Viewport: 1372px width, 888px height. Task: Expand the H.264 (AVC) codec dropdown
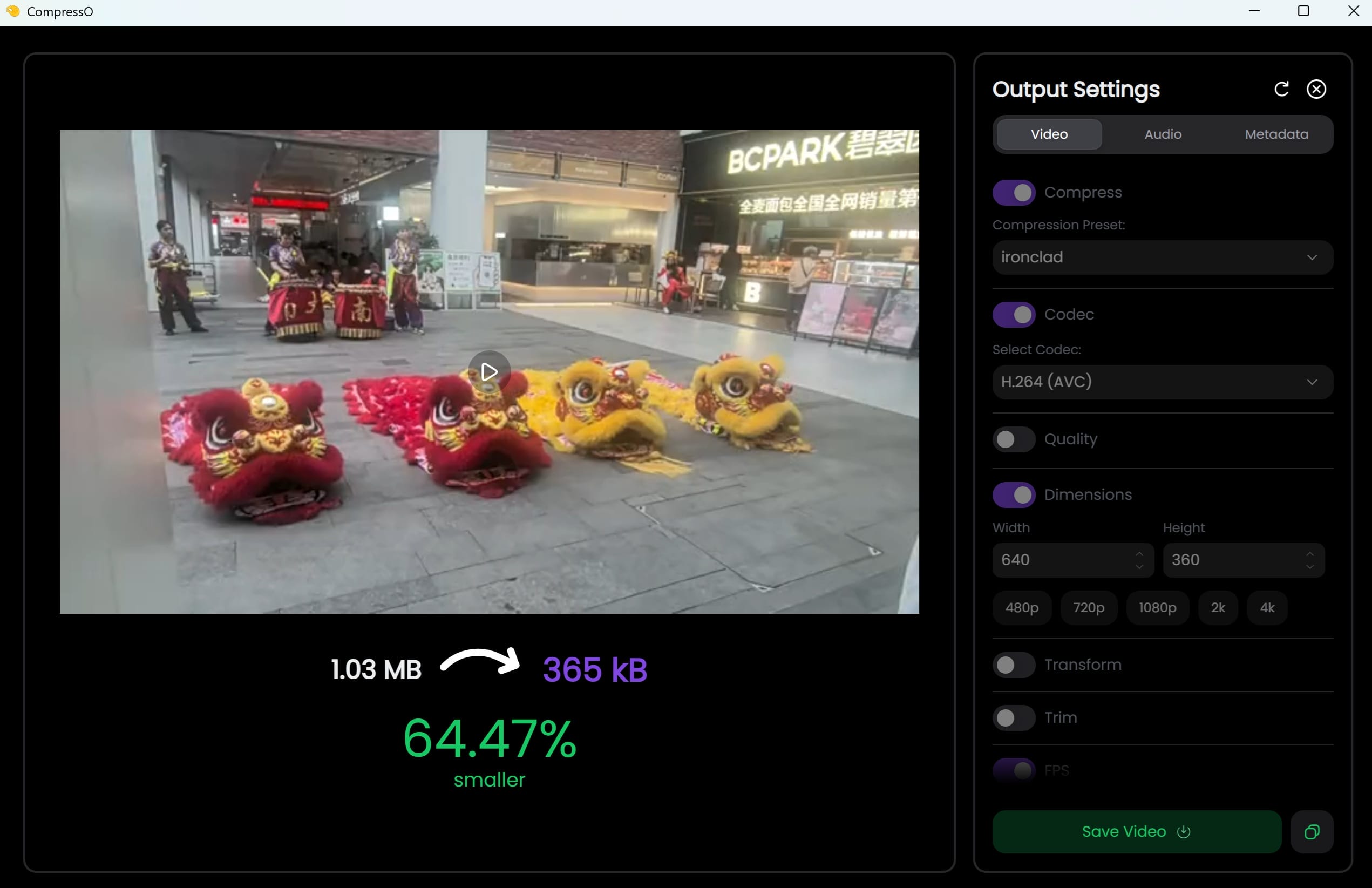[1162, 382]
